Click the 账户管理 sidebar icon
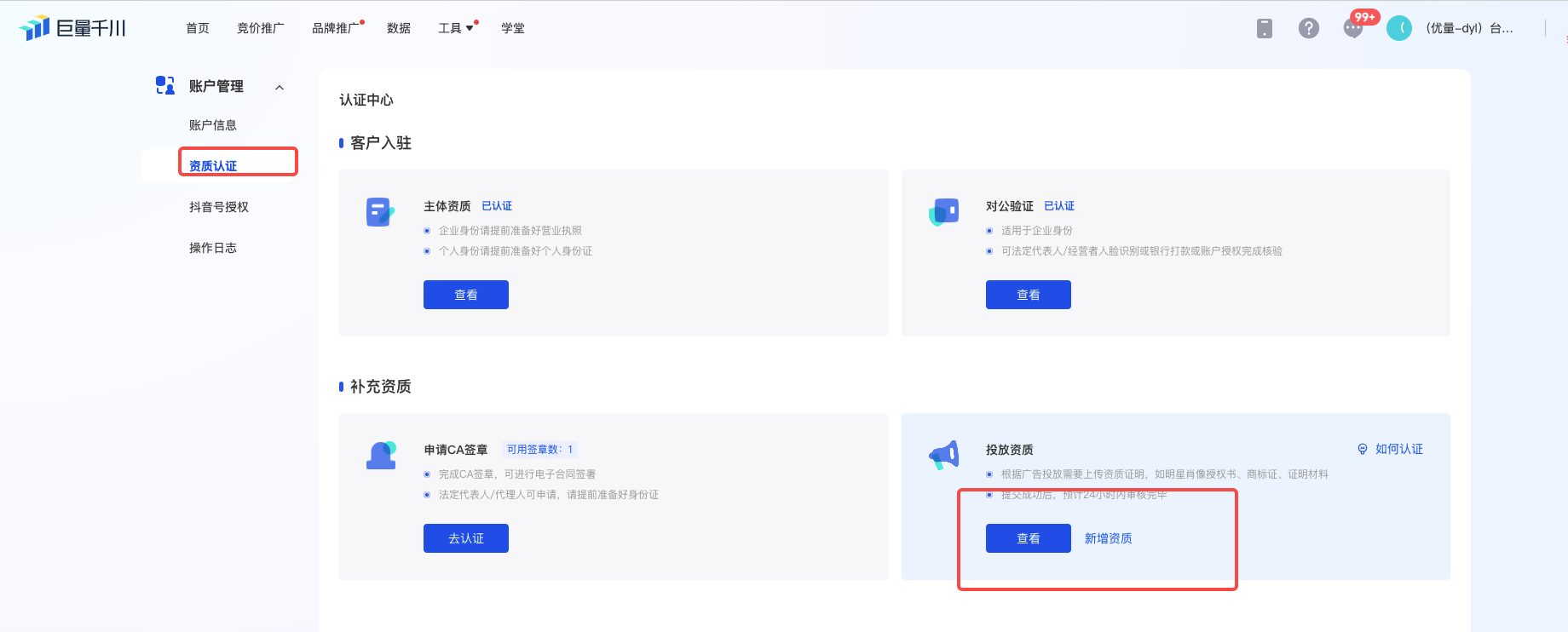This screenshot has width=1568, height=632. point(165,85)
